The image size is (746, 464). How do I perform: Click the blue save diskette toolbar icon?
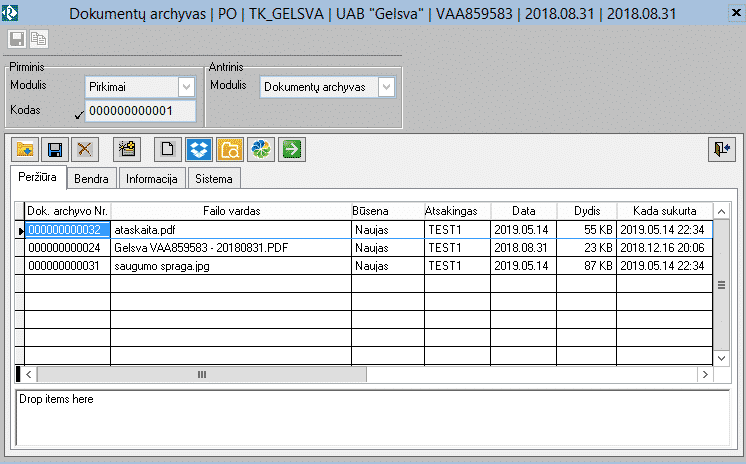point(55,149)
